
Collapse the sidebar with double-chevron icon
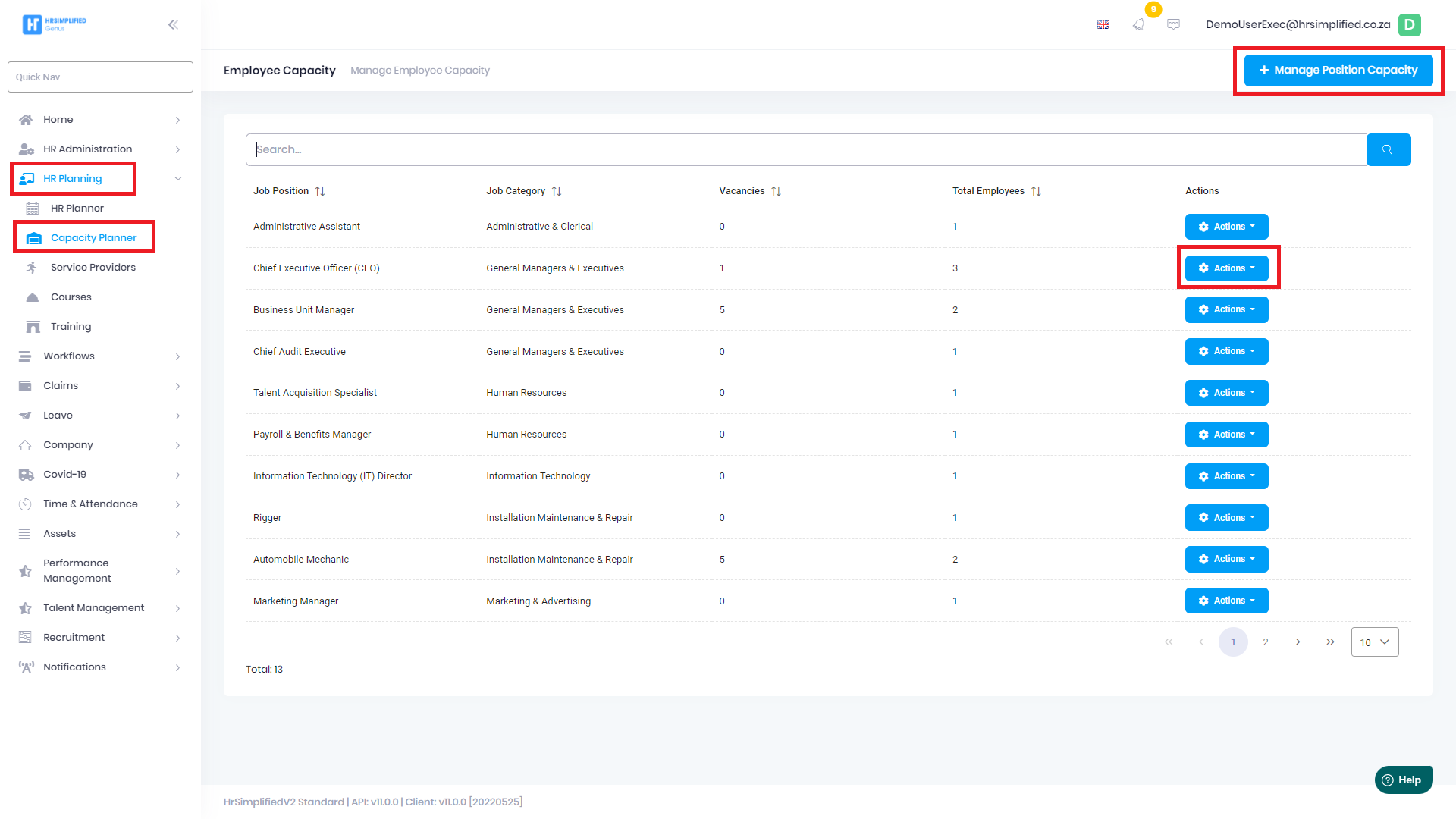173,24
